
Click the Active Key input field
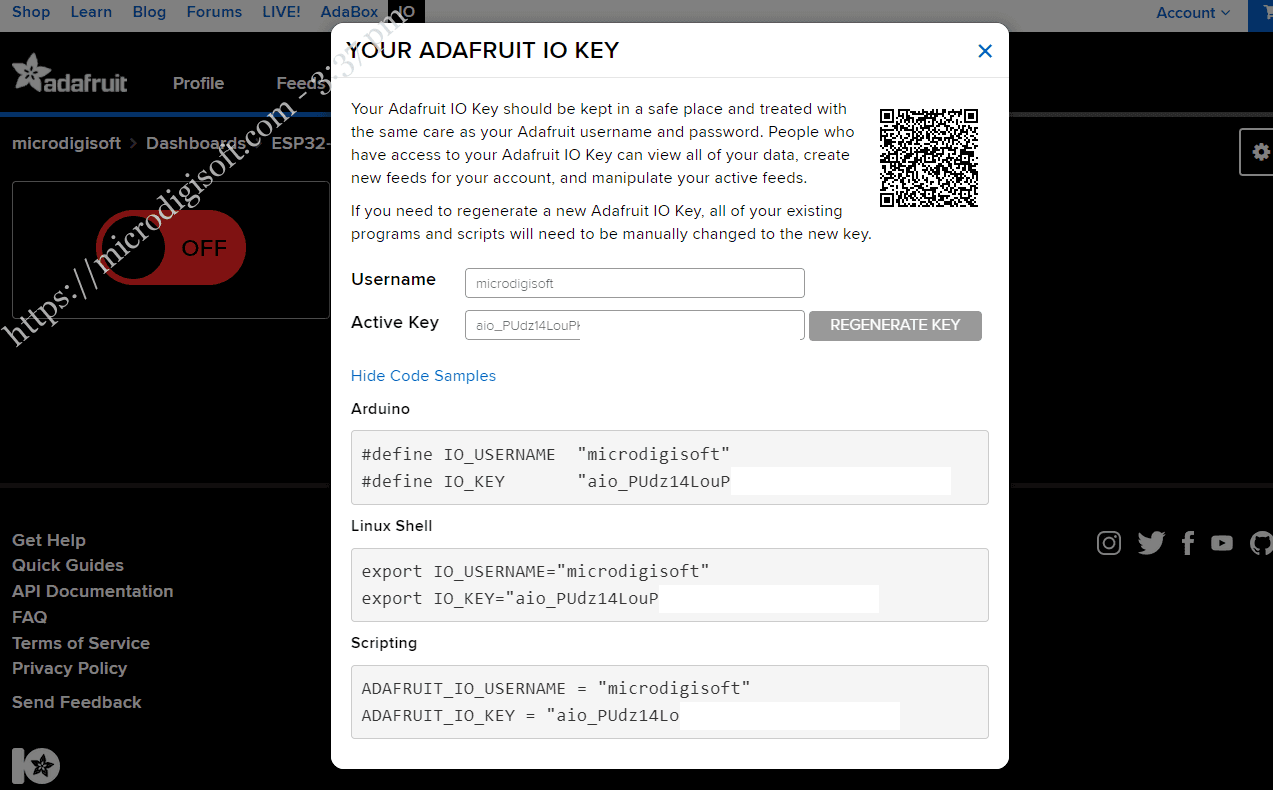pos(634,325)
